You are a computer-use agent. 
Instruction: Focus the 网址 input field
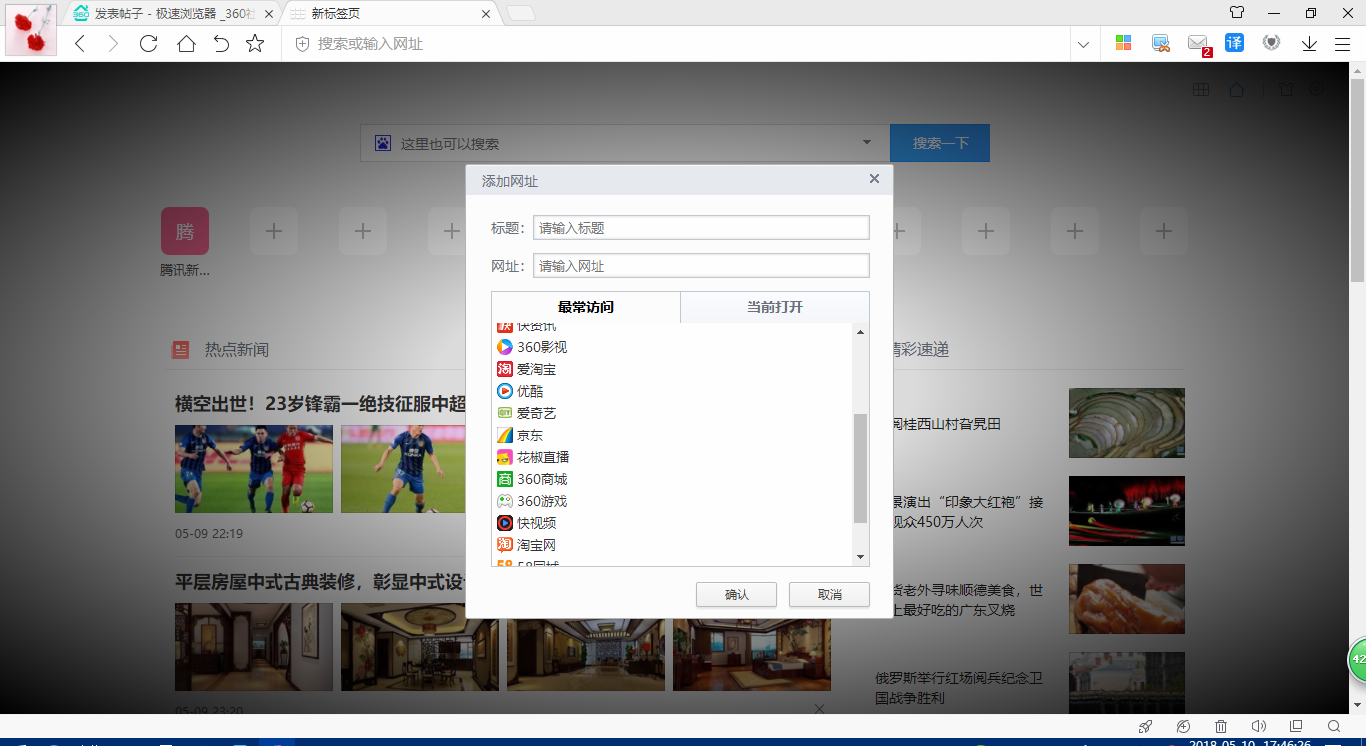pos(701,266)
